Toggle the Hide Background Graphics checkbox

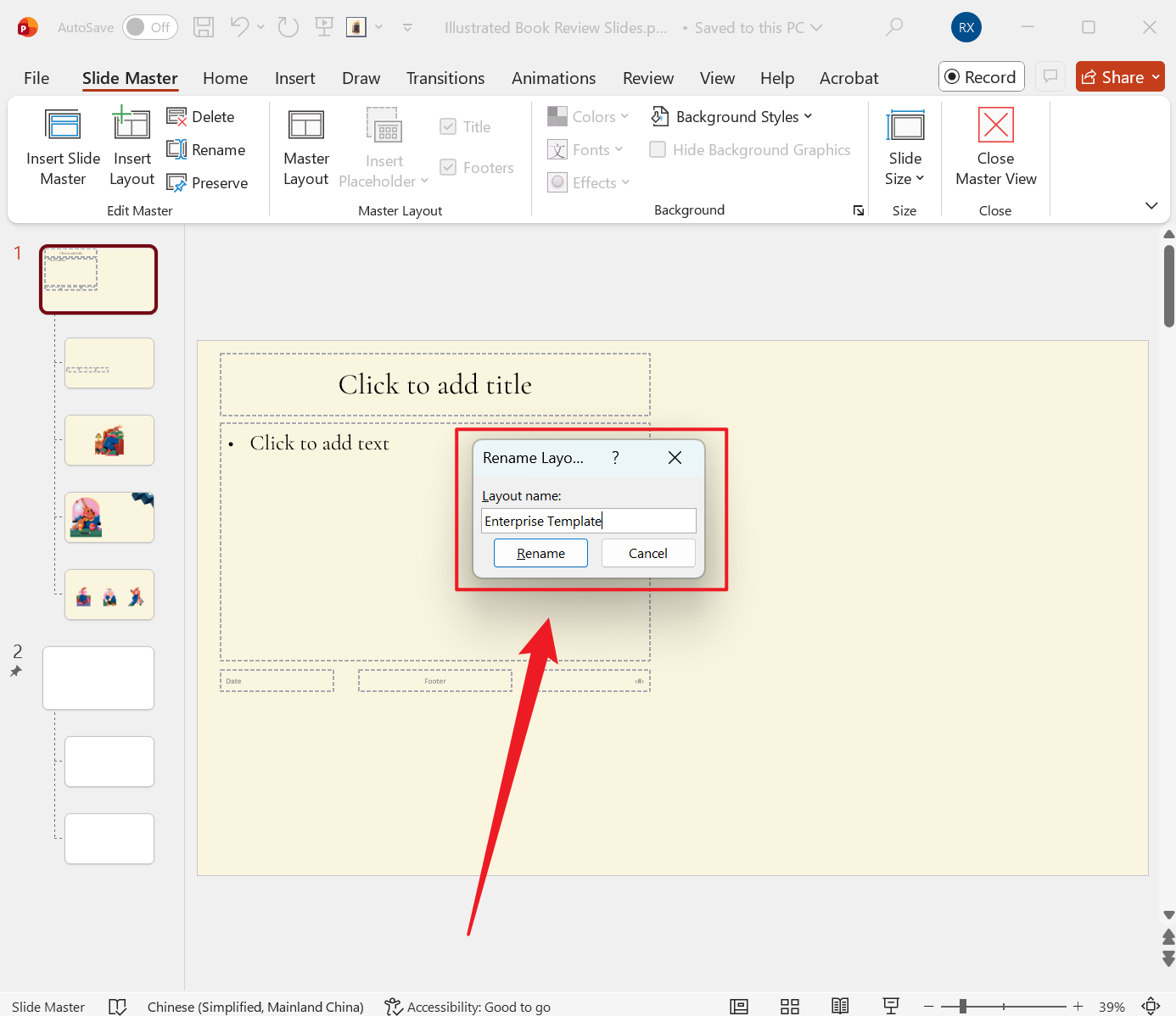click(x=658, y=150)
